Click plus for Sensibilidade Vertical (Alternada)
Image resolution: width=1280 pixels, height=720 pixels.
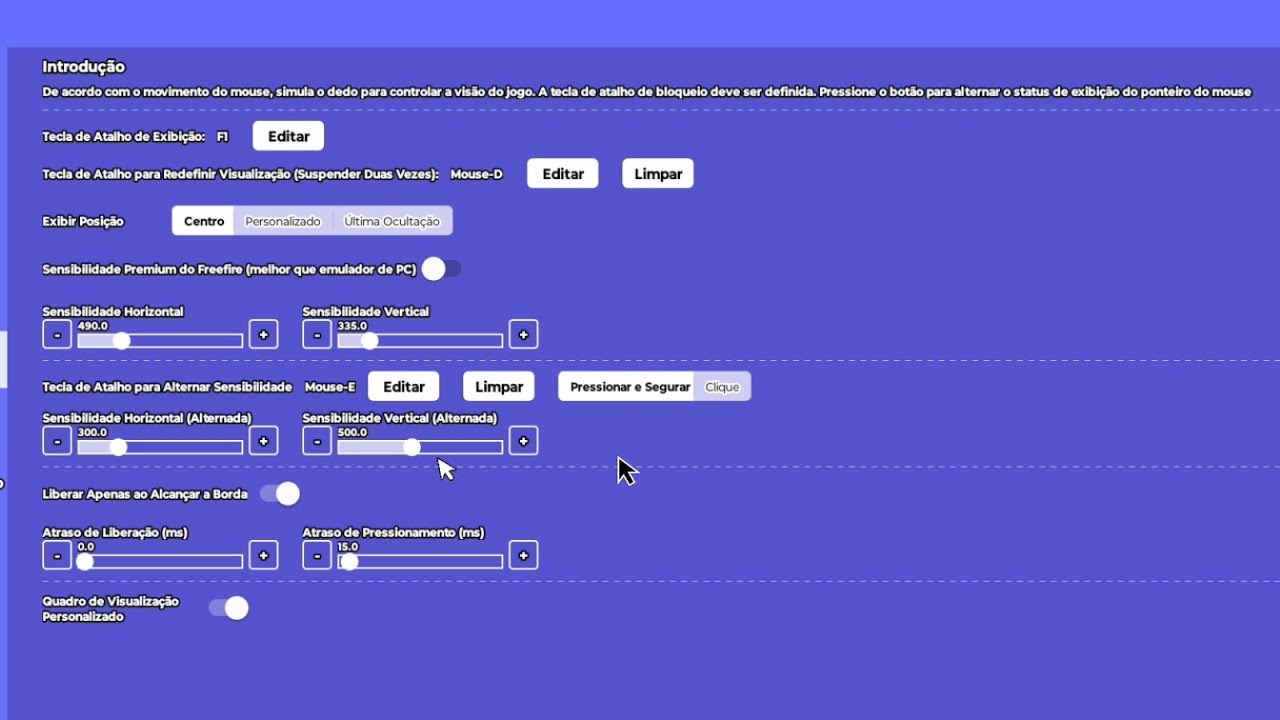(523, 441)
